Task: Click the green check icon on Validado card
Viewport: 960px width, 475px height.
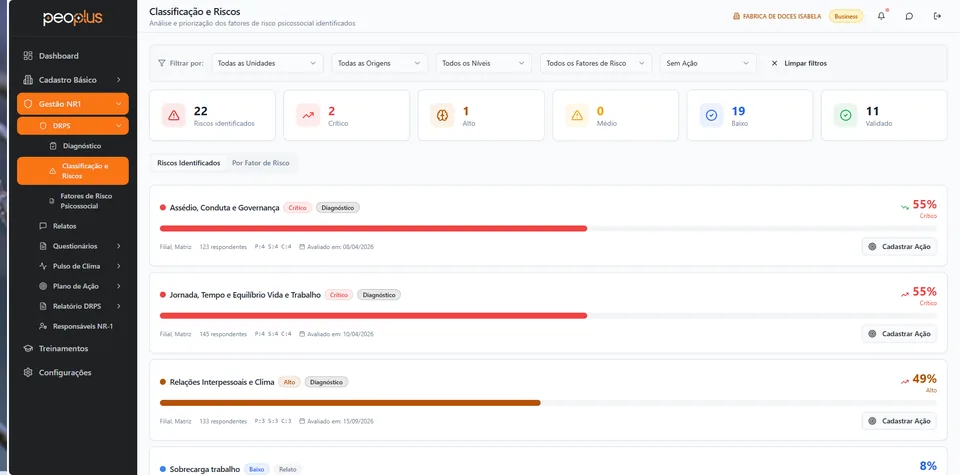Action: tap(846, 115)
